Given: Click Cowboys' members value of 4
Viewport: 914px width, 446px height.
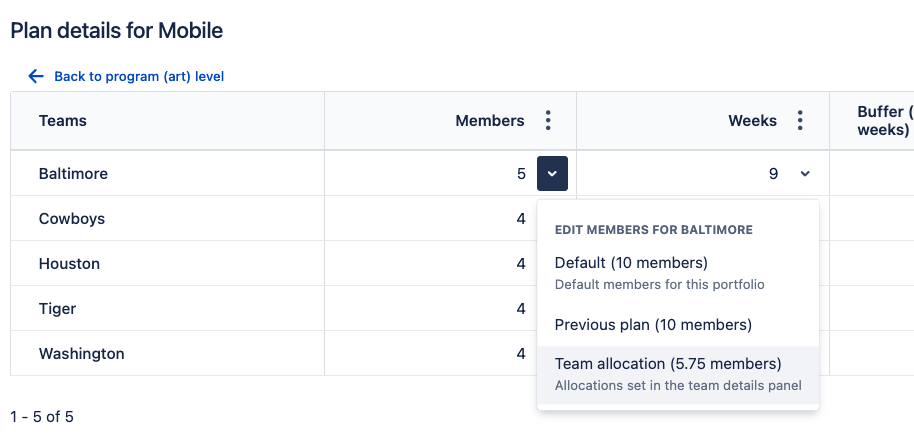Looking at the screenshot, I should click(521, 219).
